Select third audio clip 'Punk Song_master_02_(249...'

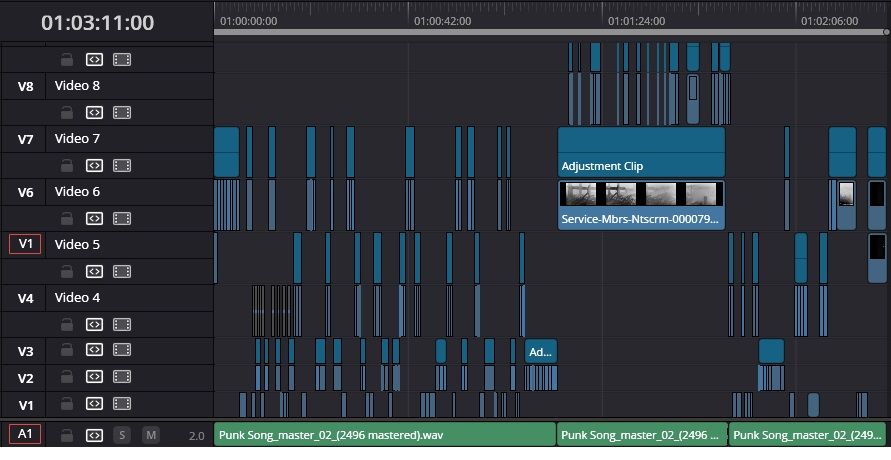coord(809,435)
